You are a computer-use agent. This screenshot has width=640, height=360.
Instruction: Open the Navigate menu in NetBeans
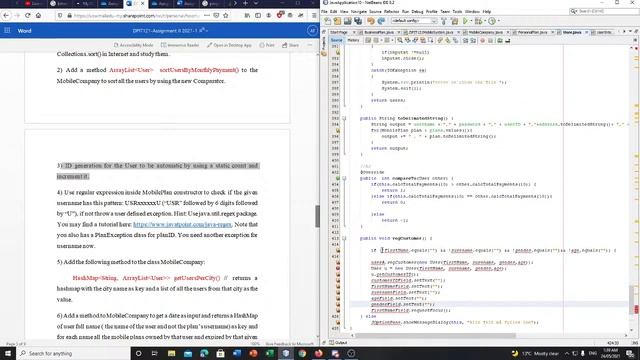pos(359,11)
